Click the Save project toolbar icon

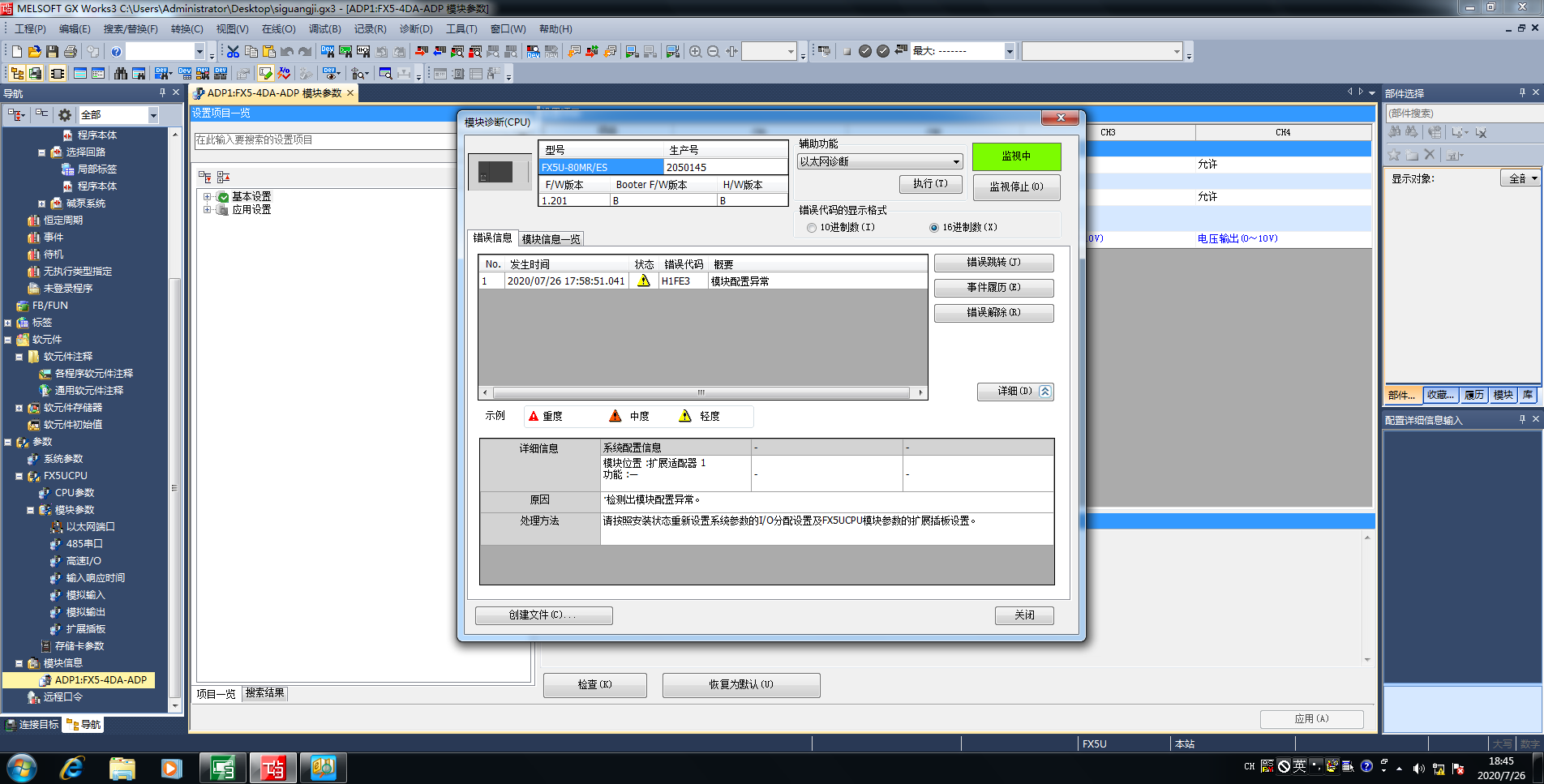tap(52, 52)
